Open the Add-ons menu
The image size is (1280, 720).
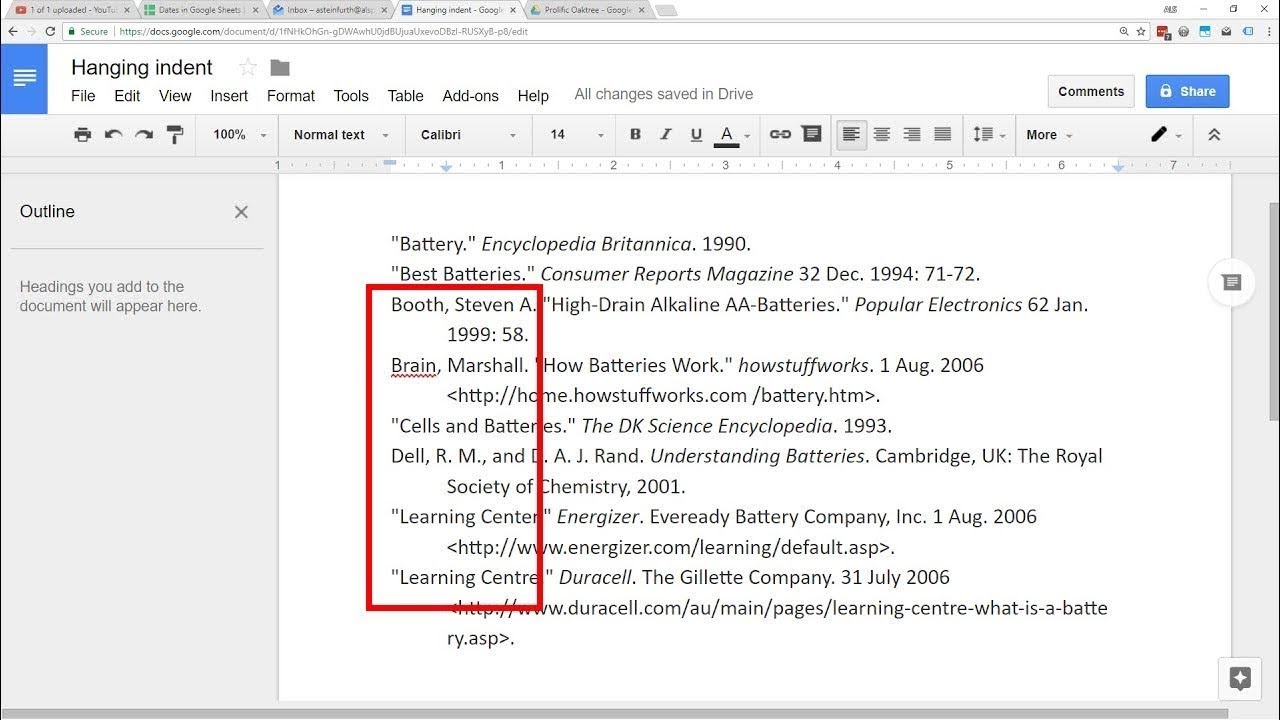pyautogui.click(x=470, y=96)
